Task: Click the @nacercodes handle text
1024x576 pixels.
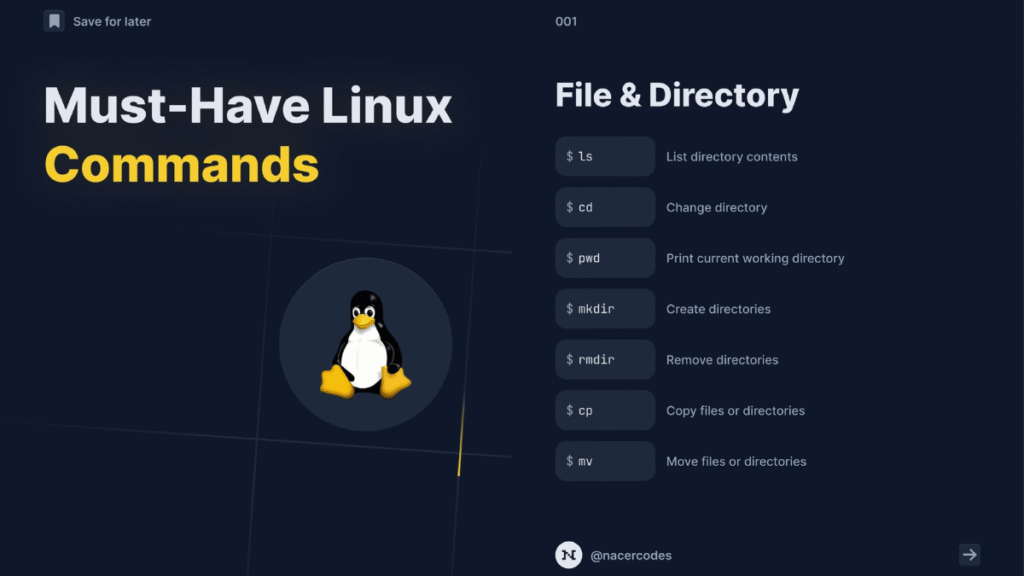Action: (x=630, y=555)
